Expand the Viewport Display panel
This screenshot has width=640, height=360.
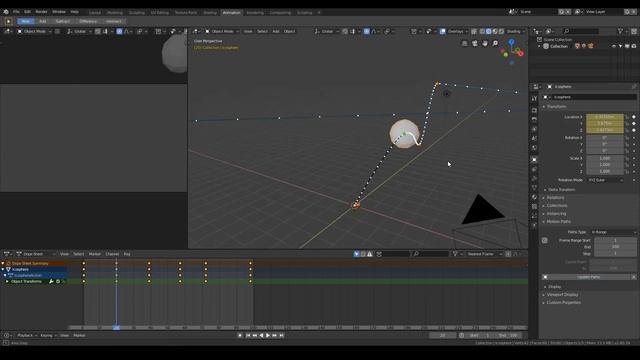561,295
